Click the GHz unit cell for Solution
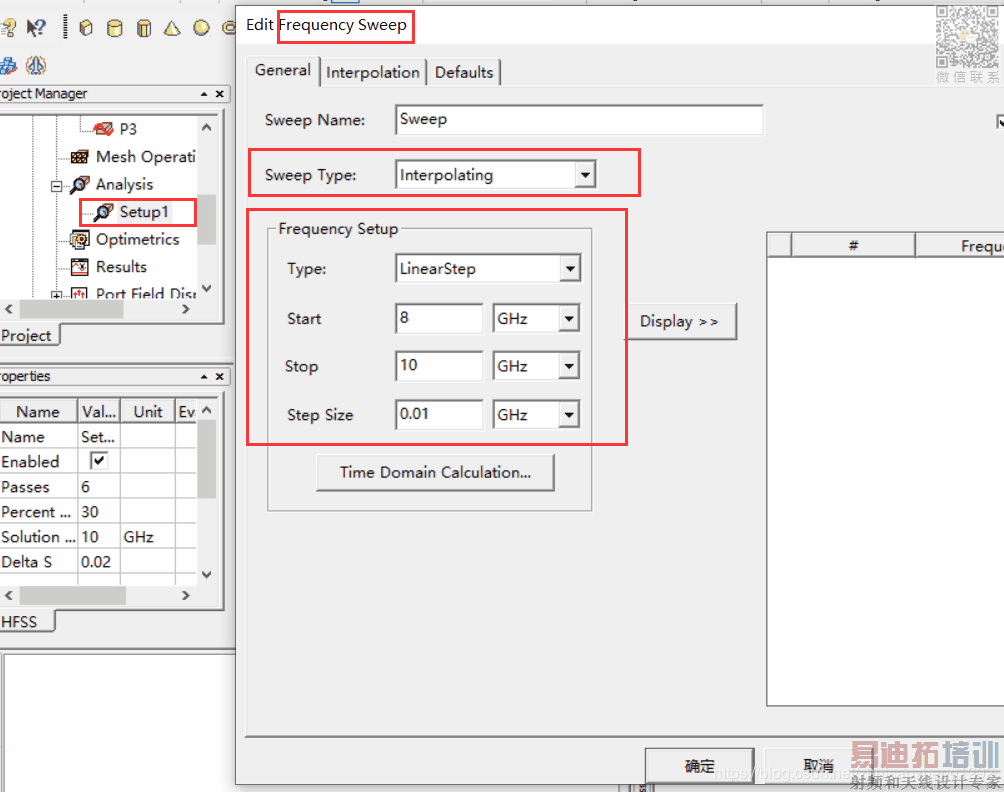 [147, 537]
